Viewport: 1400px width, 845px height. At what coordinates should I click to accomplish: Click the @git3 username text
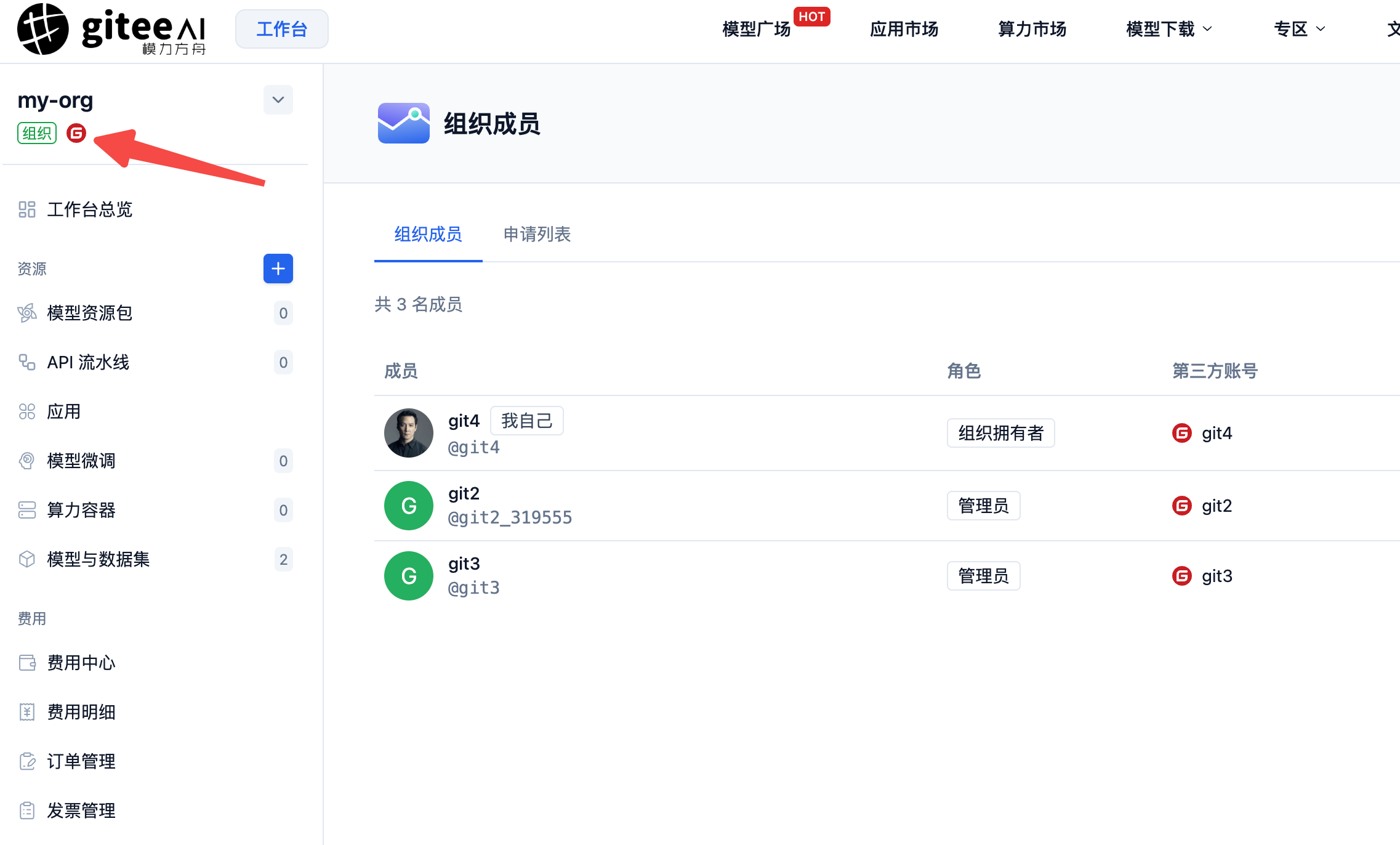[473, 588]
